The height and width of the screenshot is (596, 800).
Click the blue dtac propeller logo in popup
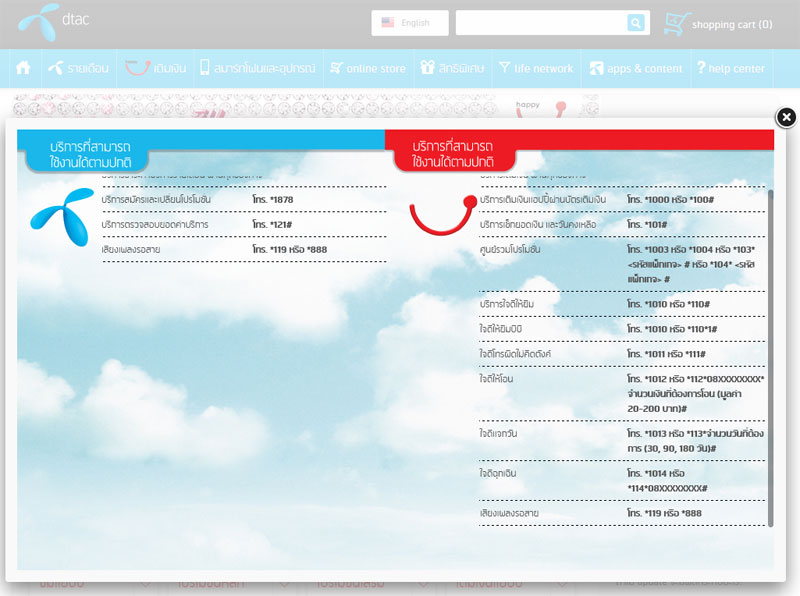coord(62,217)
